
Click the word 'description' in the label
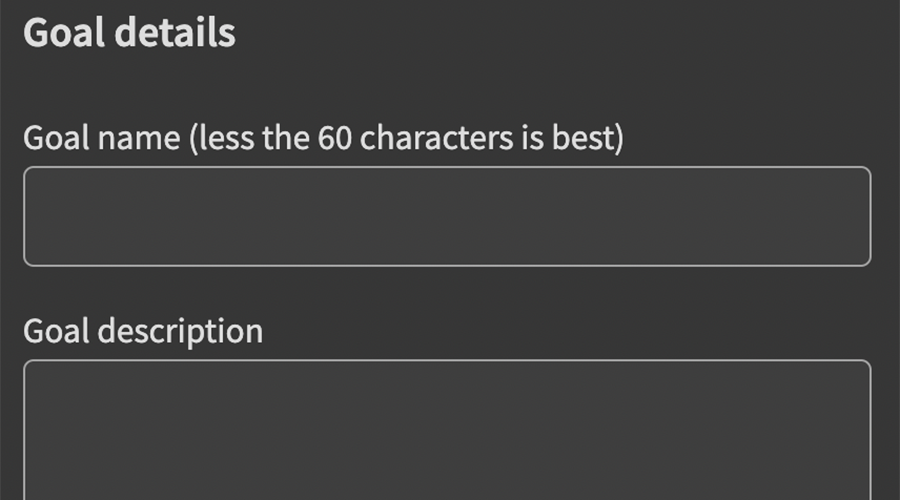click(180, 331)
